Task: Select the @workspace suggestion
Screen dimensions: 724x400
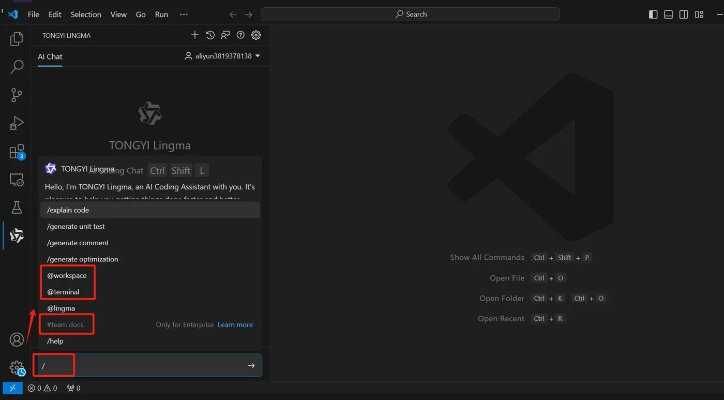Action: point(68,275)
